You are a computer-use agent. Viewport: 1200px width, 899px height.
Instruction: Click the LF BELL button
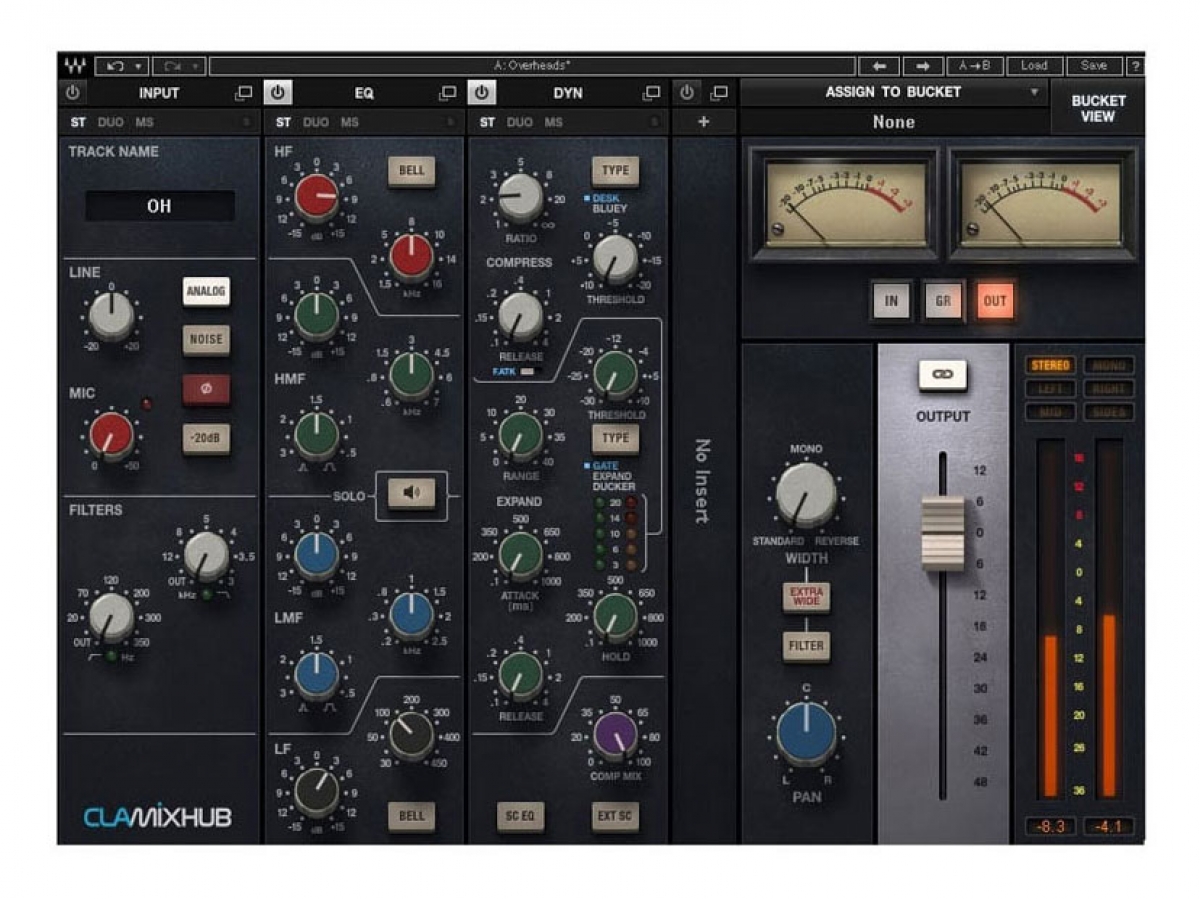point(412,816)
